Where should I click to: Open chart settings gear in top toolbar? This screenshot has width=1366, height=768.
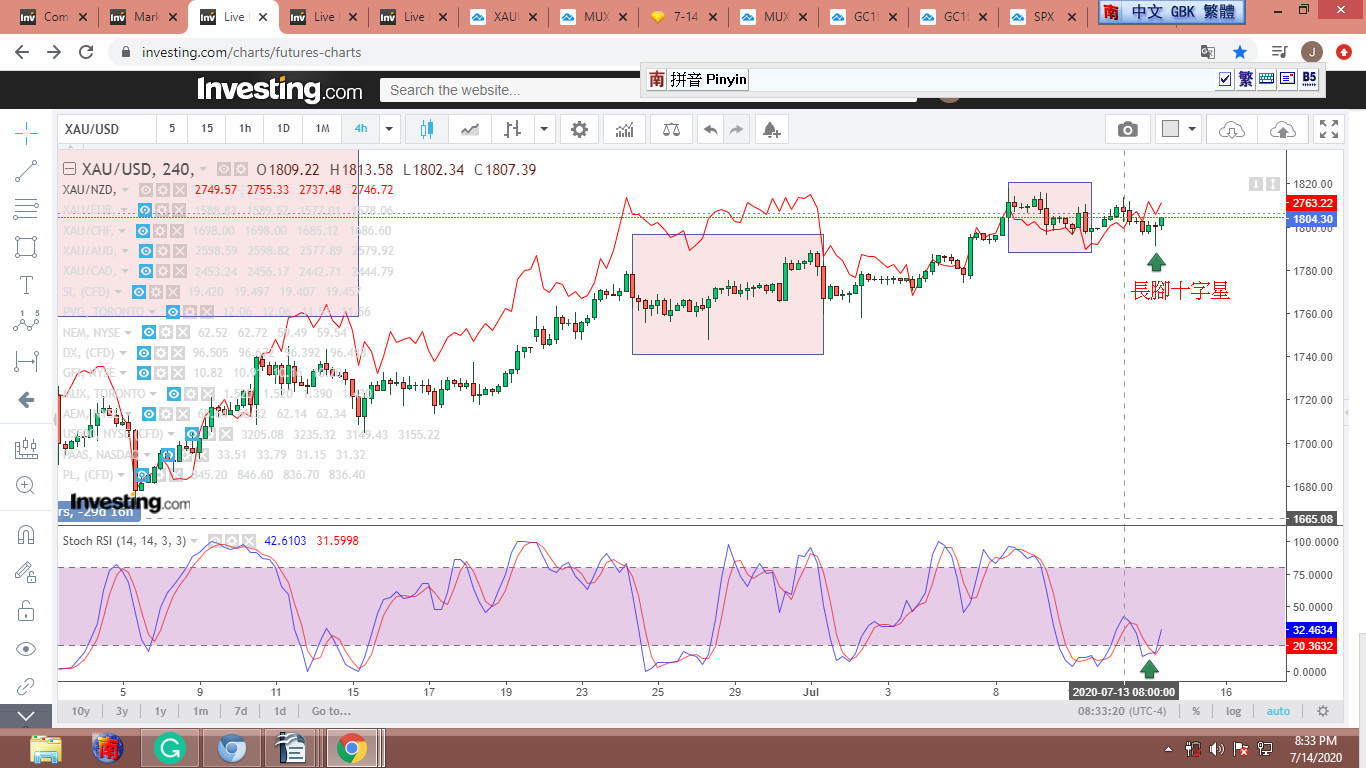579,129
